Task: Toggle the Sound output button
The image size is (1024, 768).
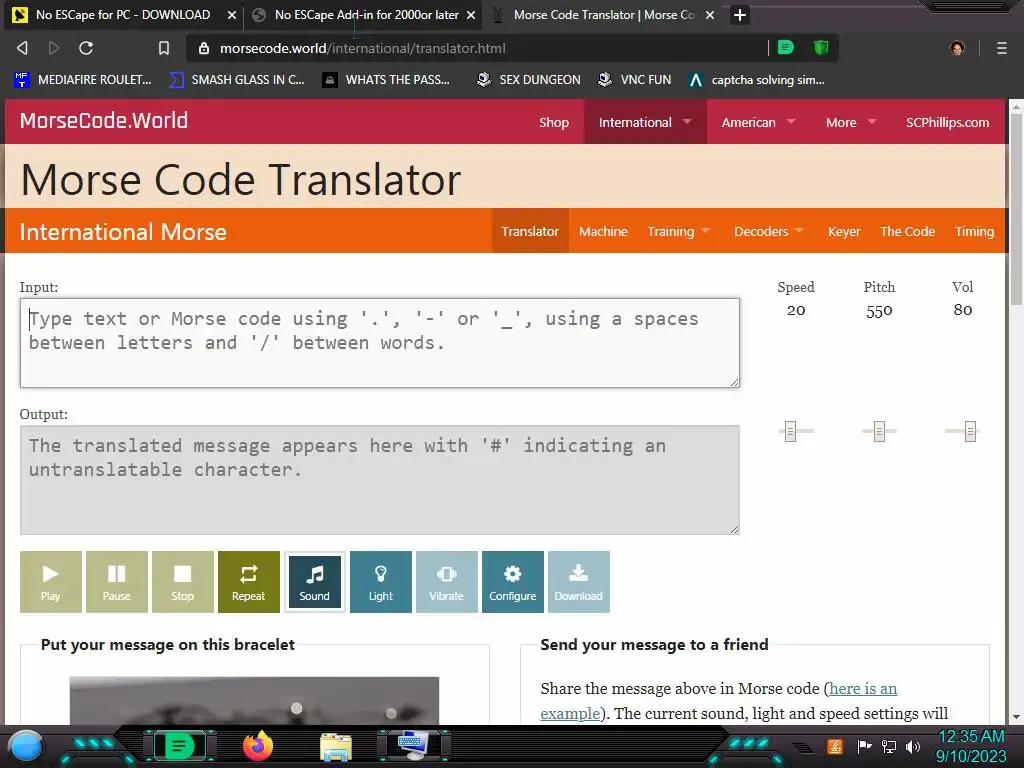Action: click(315, 582)
